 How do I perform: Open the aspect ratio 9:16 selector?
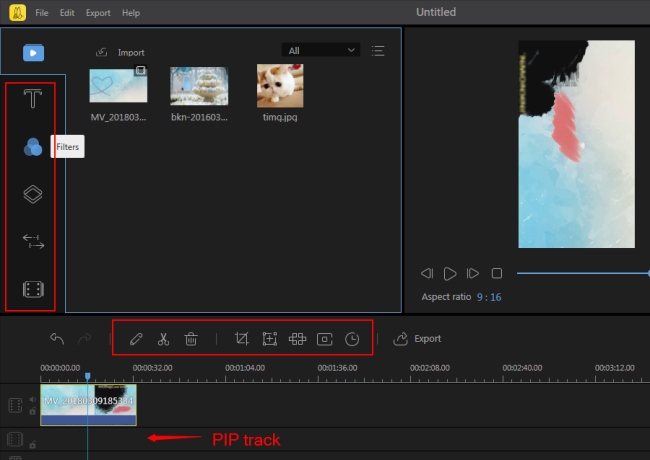coord(488,297)
